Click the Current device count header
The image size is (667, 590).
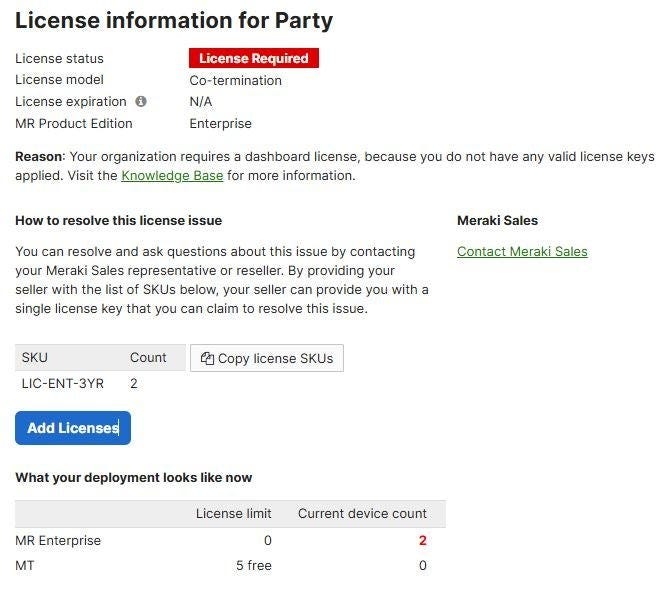pos(362,514)
